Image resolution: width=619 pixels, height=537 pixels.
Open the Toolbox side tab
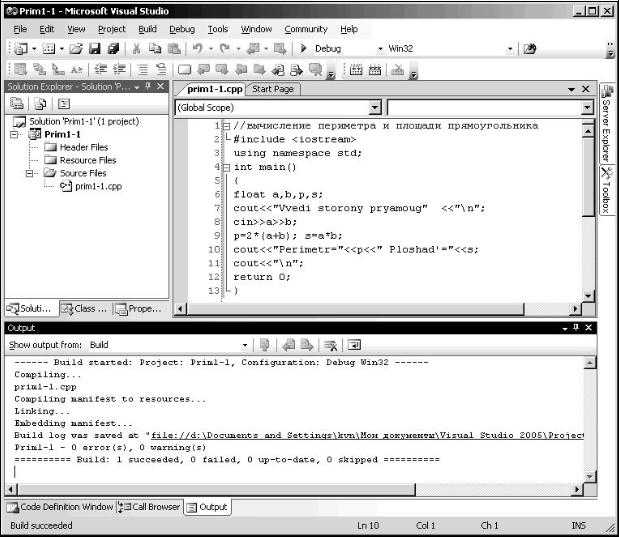pyautogui.click(x=607, y=190)
